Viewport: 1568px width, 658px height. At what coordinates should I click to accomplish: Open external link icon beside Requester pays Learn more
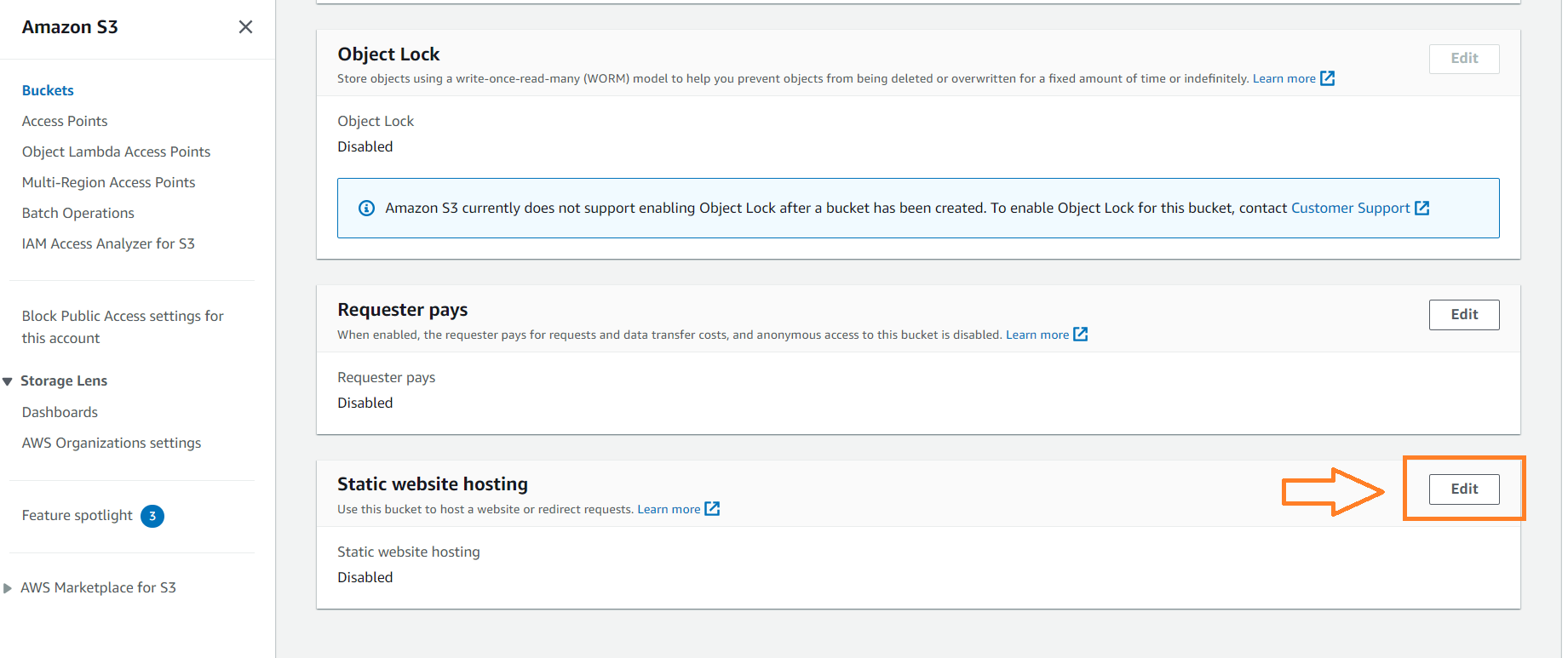pyautogui.click(x=1080, y=335)
